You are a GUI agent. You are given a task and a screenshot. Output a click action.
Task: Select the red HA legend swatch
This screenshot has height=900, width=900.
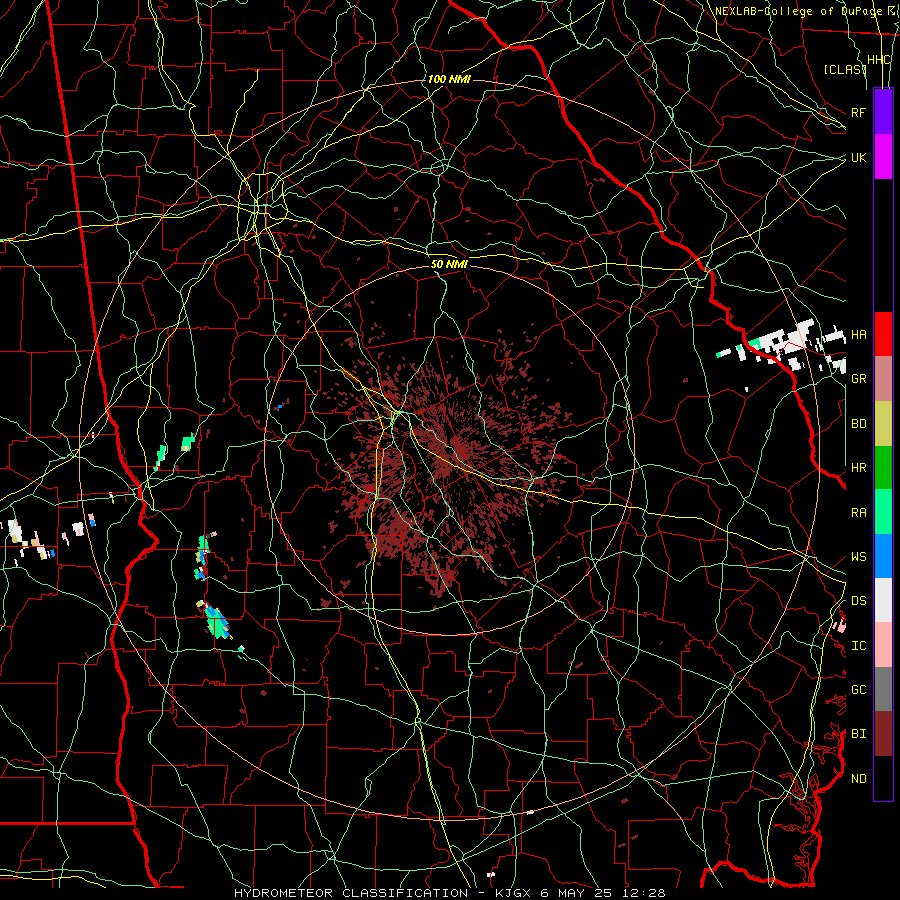point(883,334)
